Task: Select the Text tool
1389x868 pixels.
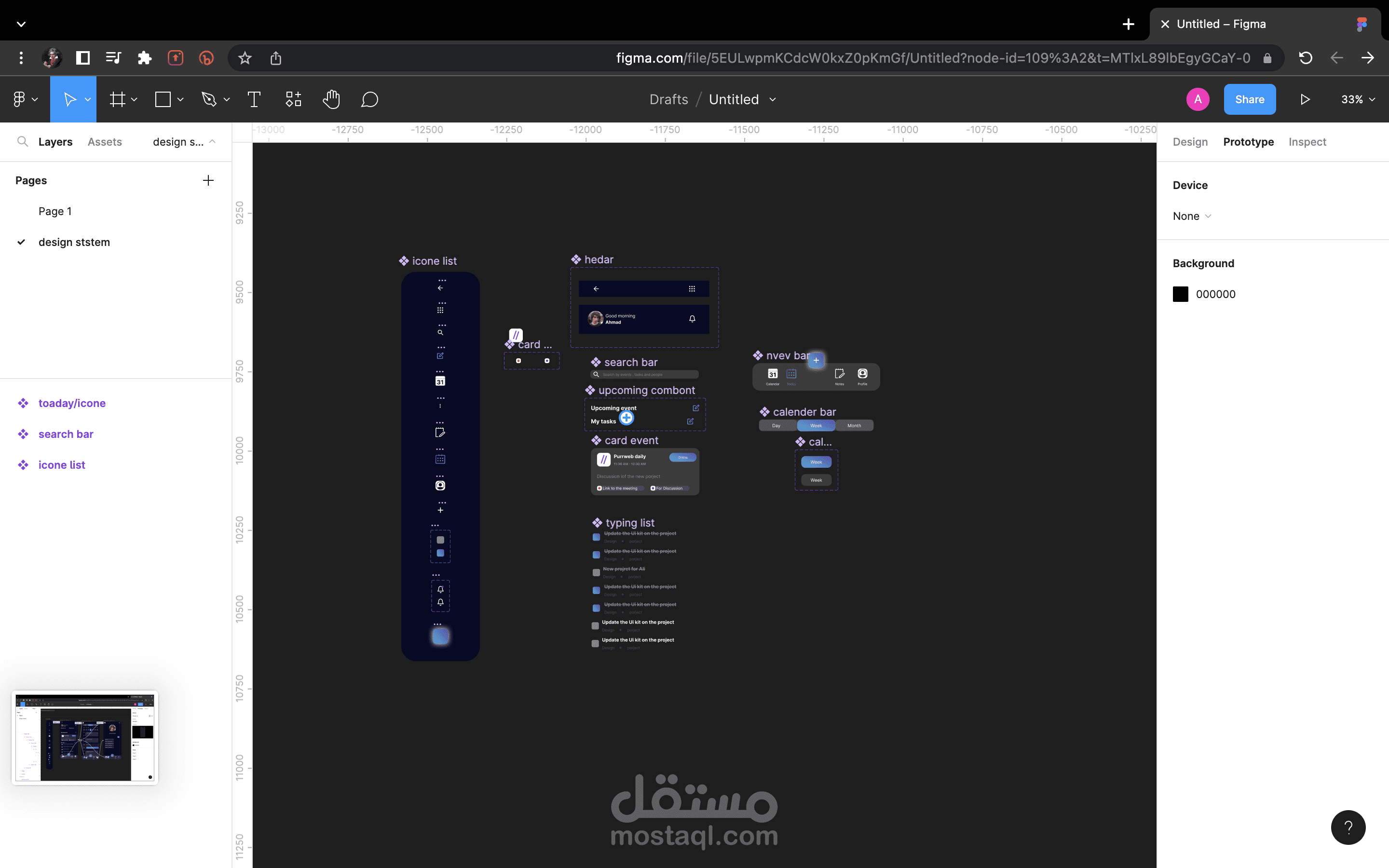Action: click(x=254, y=99)
